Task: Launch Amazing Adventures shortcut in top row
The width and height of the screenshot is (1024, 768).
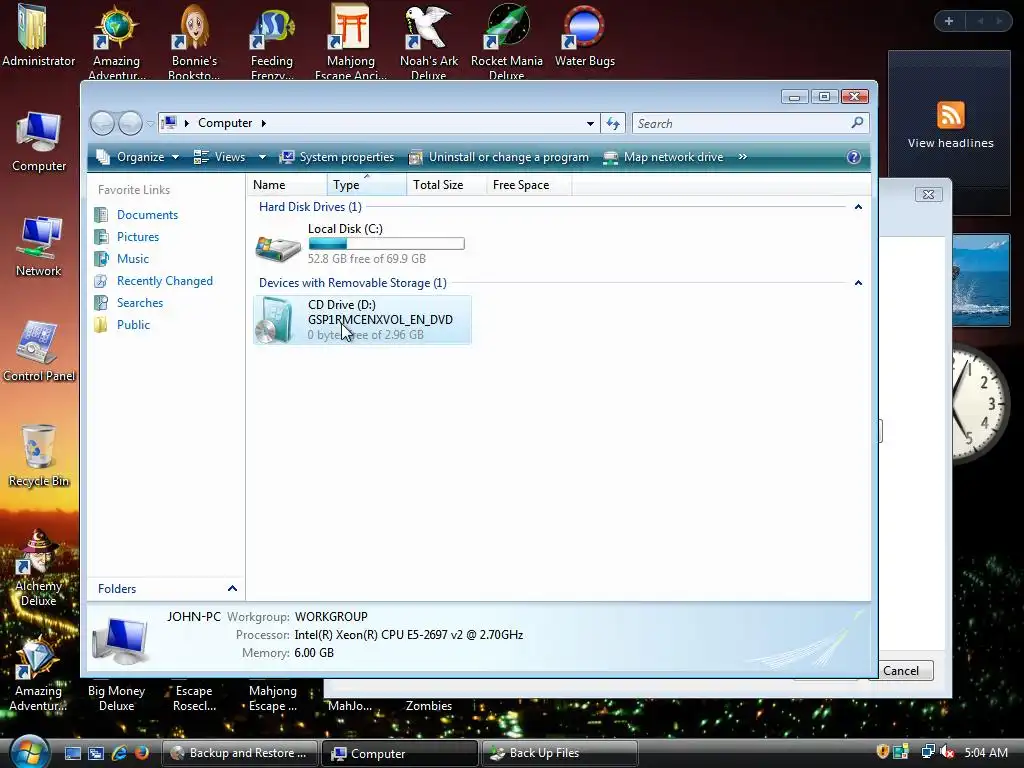Action: click(x=116, y=40)
